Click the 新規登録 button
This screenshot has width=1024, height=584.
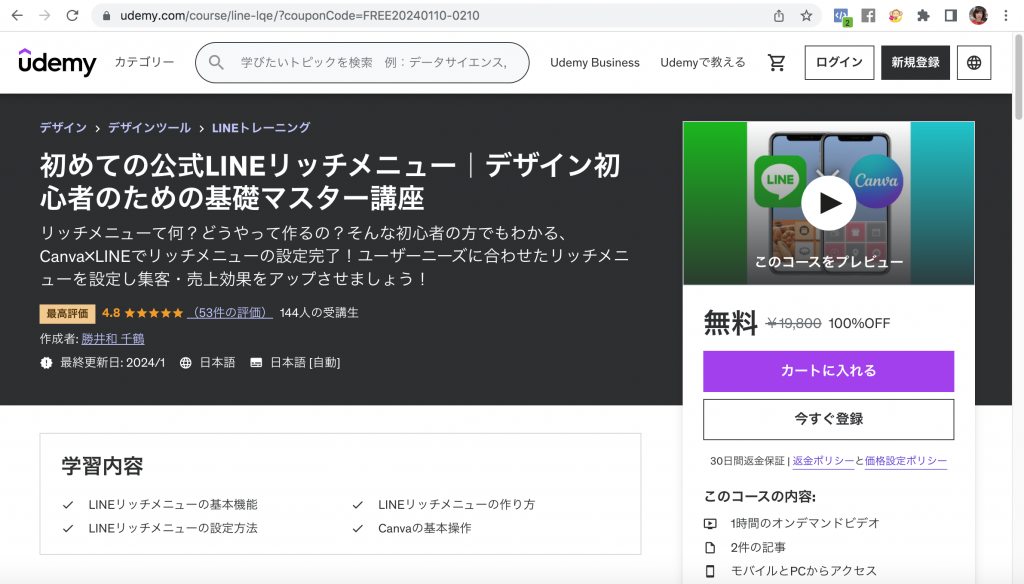915,63
